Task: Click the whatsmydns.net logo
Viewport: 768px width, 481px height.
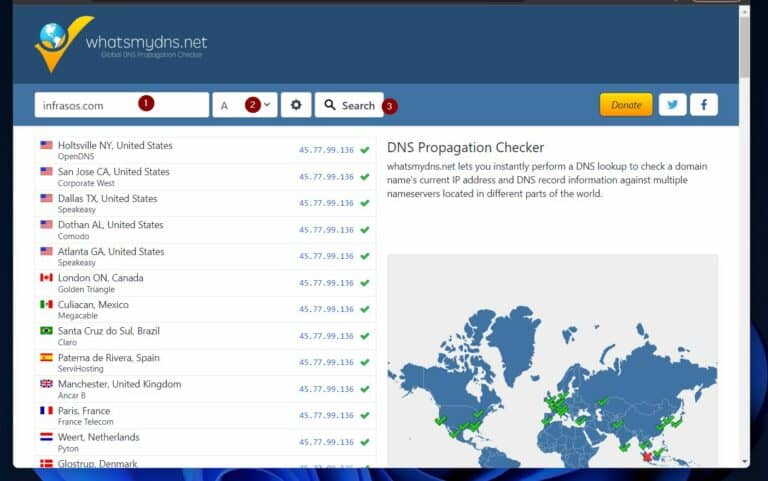Action: [x=121, y=44]
